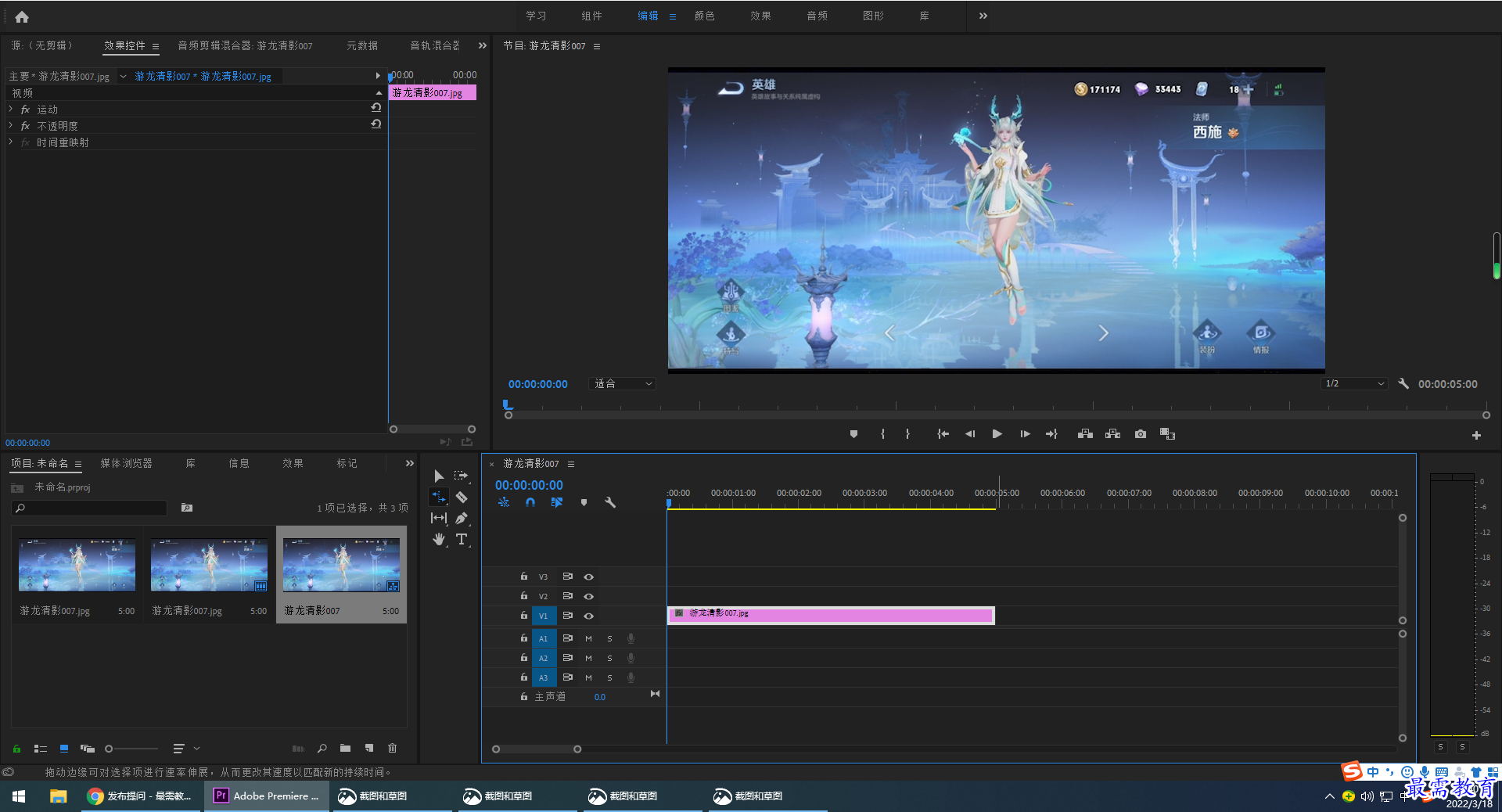Click the Extract button
1502x812 pixels.
point(1112,434)
